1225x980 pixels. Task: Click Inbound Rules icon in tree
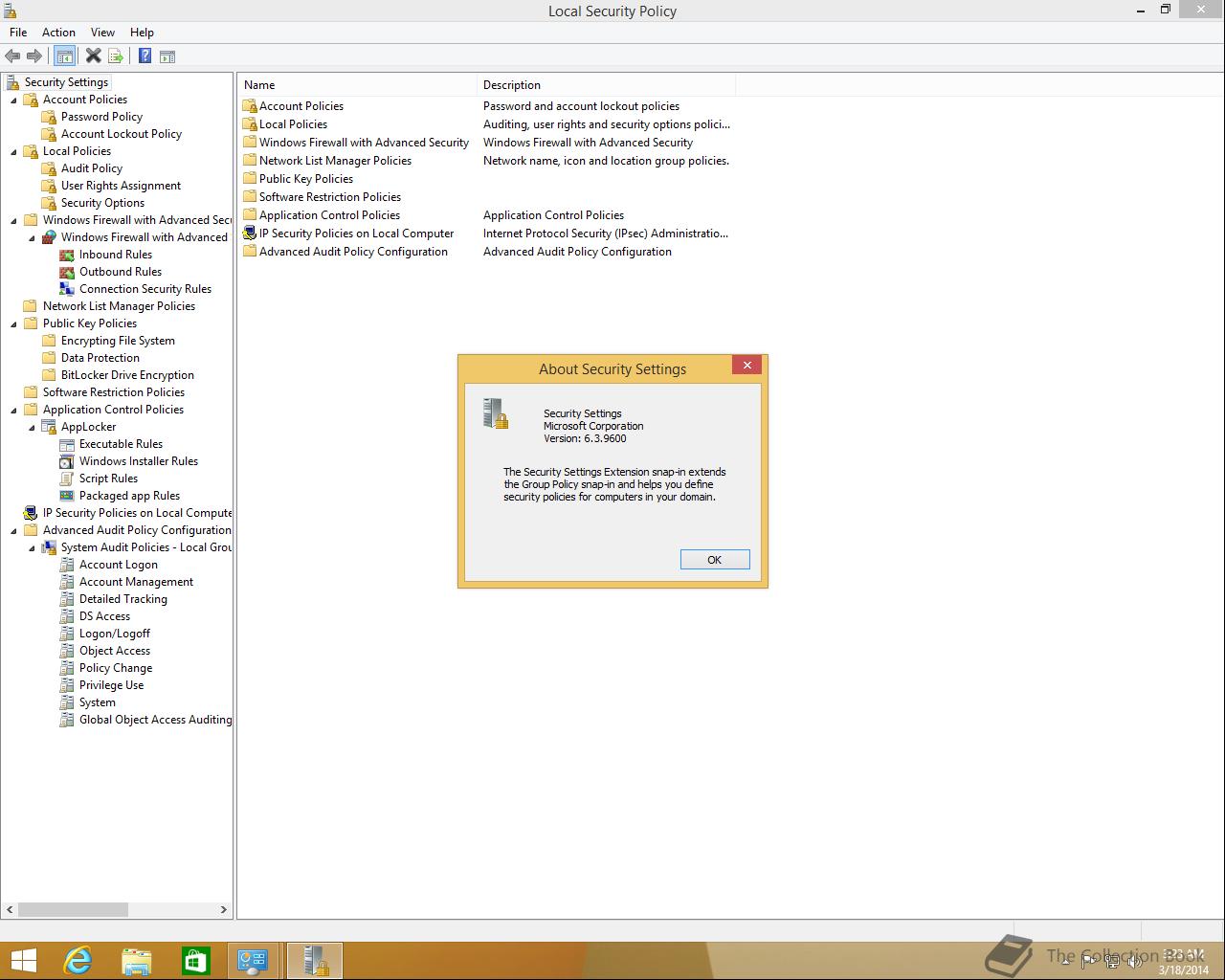[x=67, y=255]
